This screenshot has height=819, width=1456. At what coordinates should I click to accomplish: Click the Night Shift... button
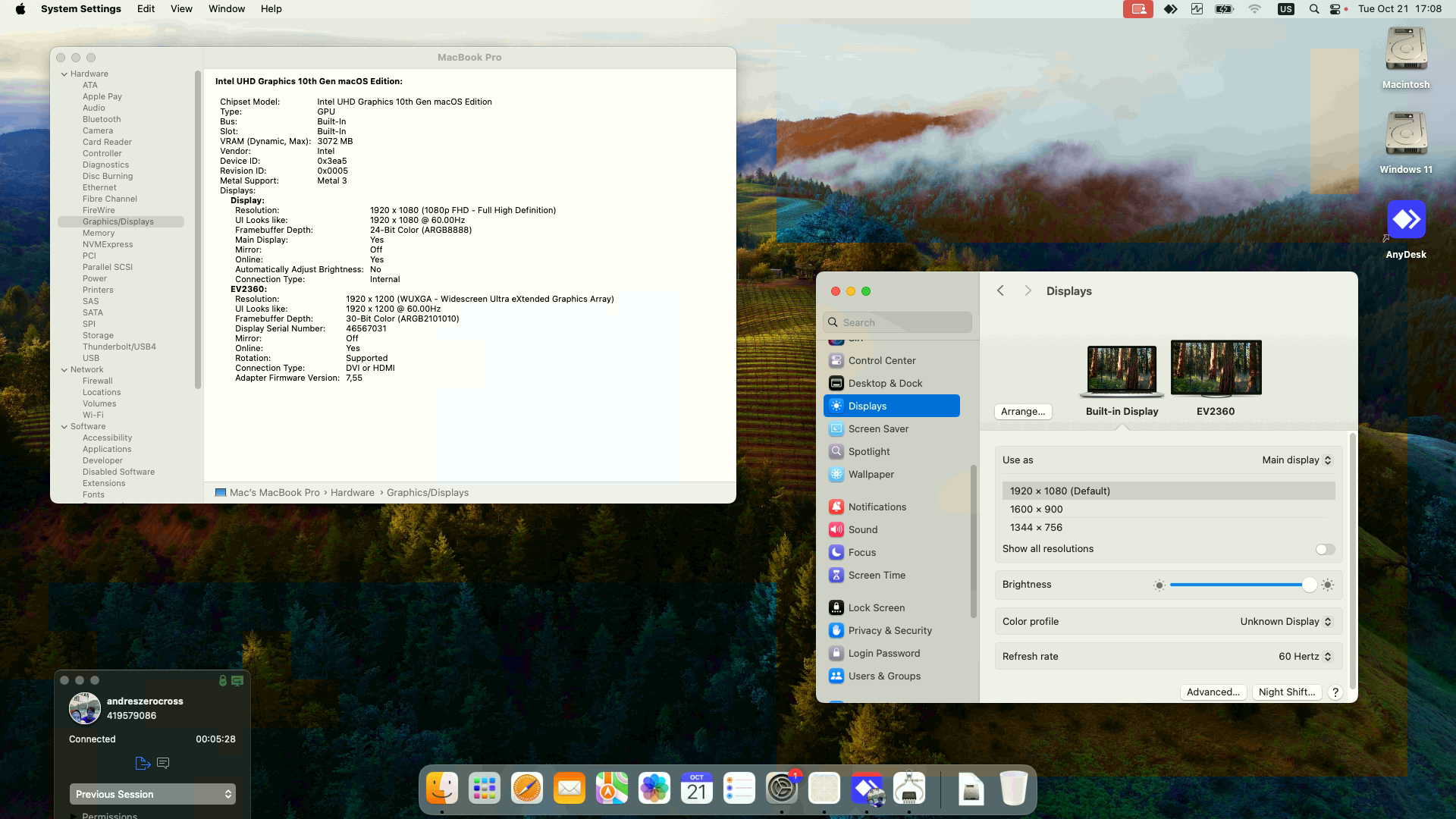click(1286, 692)
